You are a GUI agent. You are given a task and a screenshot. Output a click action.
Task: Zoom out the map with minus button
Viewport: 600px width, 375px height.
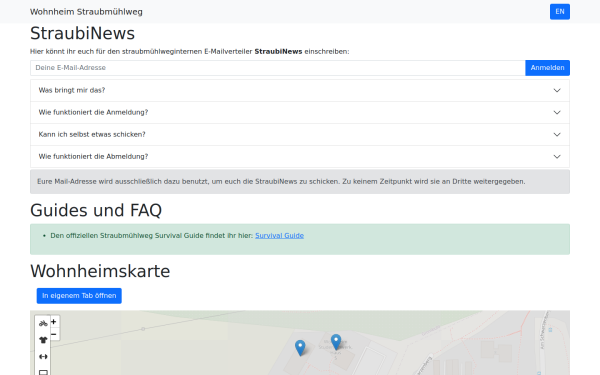[x=54, y=334]
